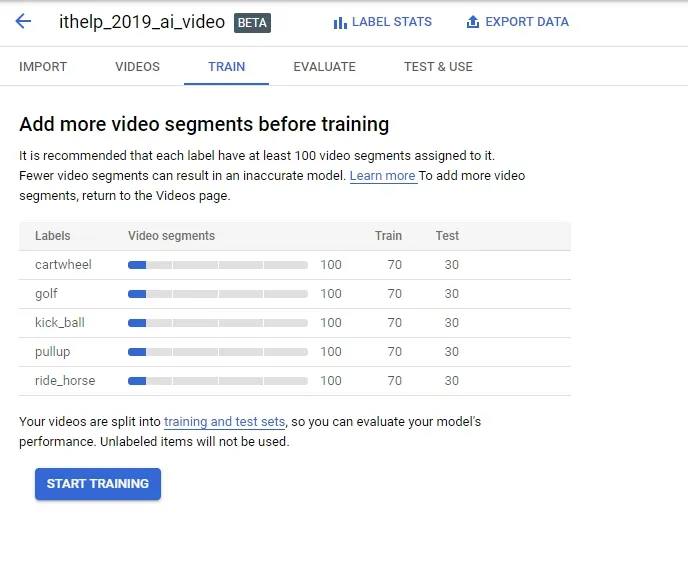Image resolution: width=688 pixels, height=568 pixels.
Task: Click the Labels column header
Action: 53,236
